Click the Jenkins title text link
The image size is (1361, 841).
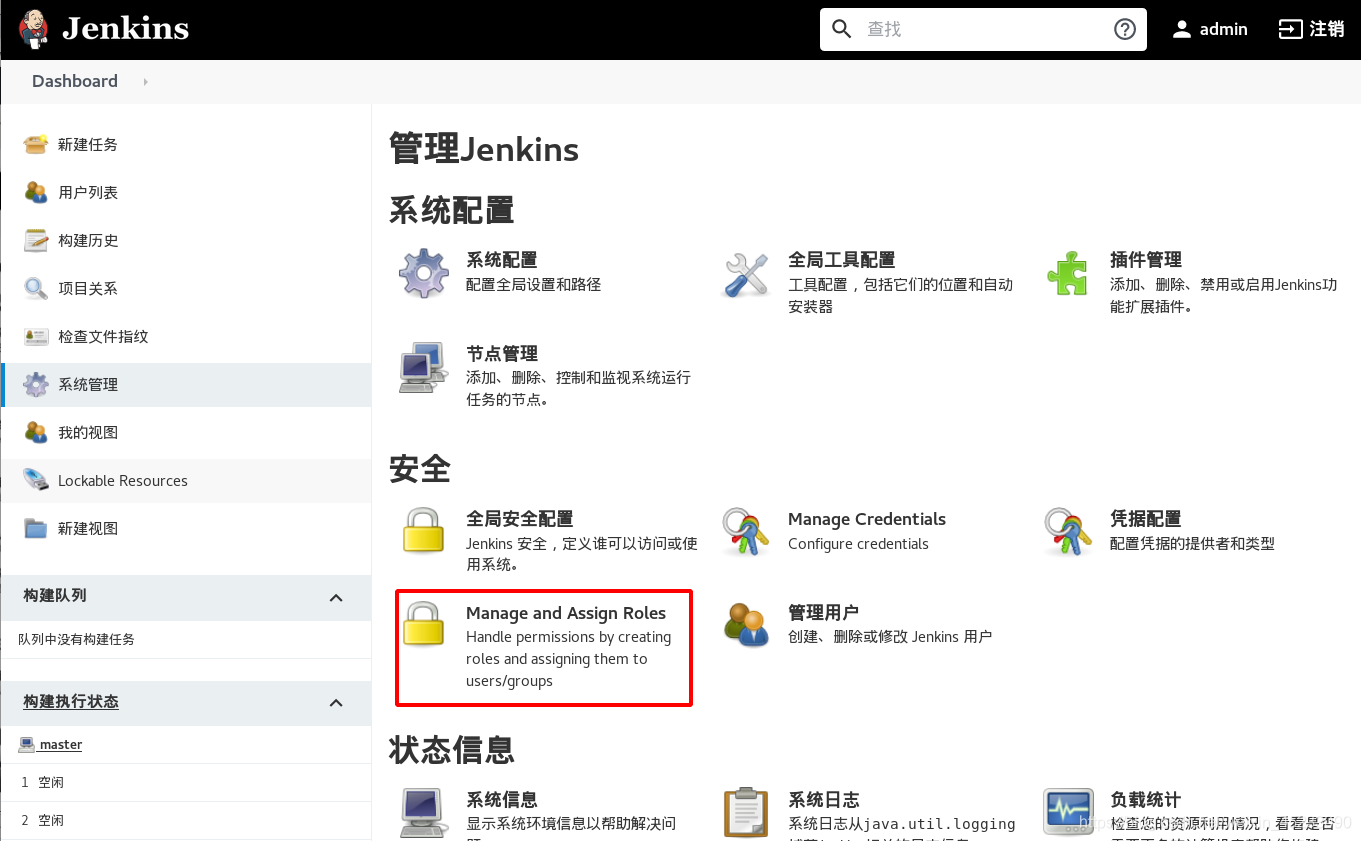coord(126,29)
